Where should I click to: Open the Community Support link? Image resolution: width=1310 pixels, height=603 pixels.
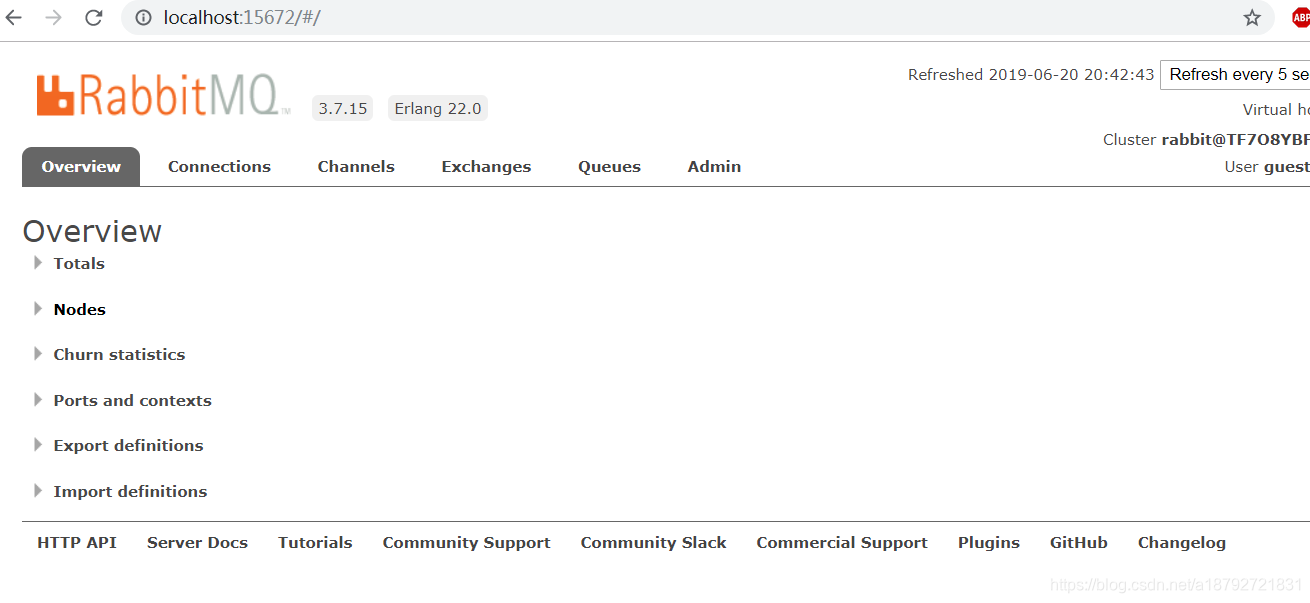[x=466, y=542]
